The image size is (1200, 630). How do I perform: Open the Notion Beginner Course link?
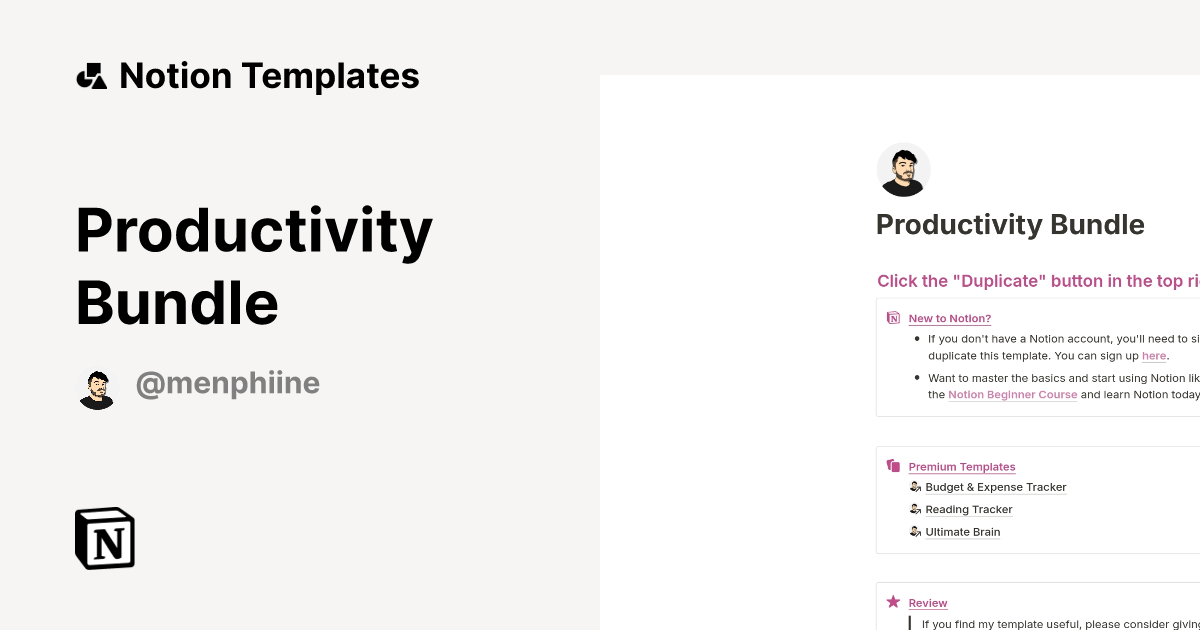click(x=1013, y=395)
